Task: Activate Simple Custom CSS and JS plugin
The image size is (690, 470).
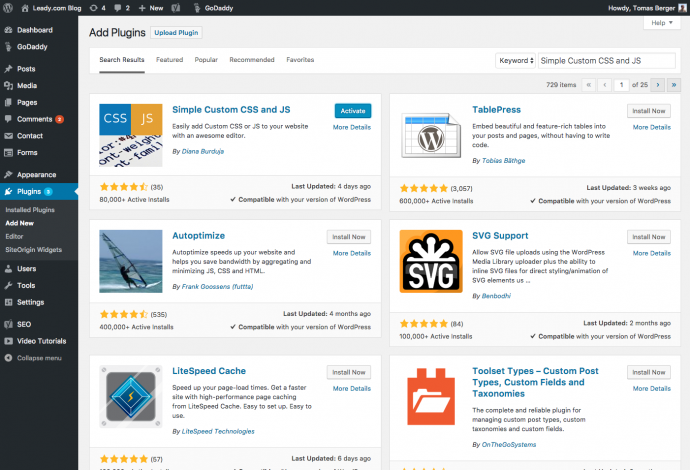Action: 351,111
